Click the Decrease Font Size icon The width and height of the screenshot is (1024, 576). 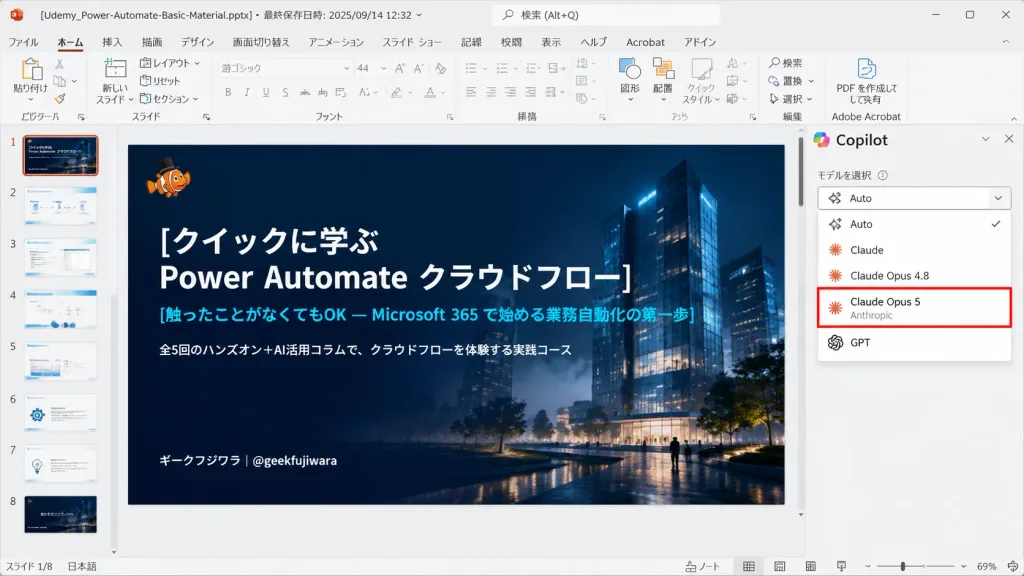coord(419,68)
